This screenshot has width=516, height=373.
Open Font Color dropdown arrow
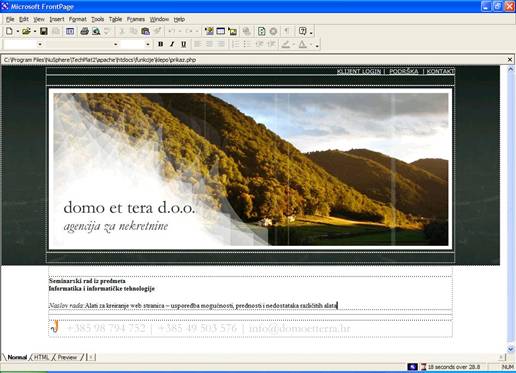coord(311,44)
